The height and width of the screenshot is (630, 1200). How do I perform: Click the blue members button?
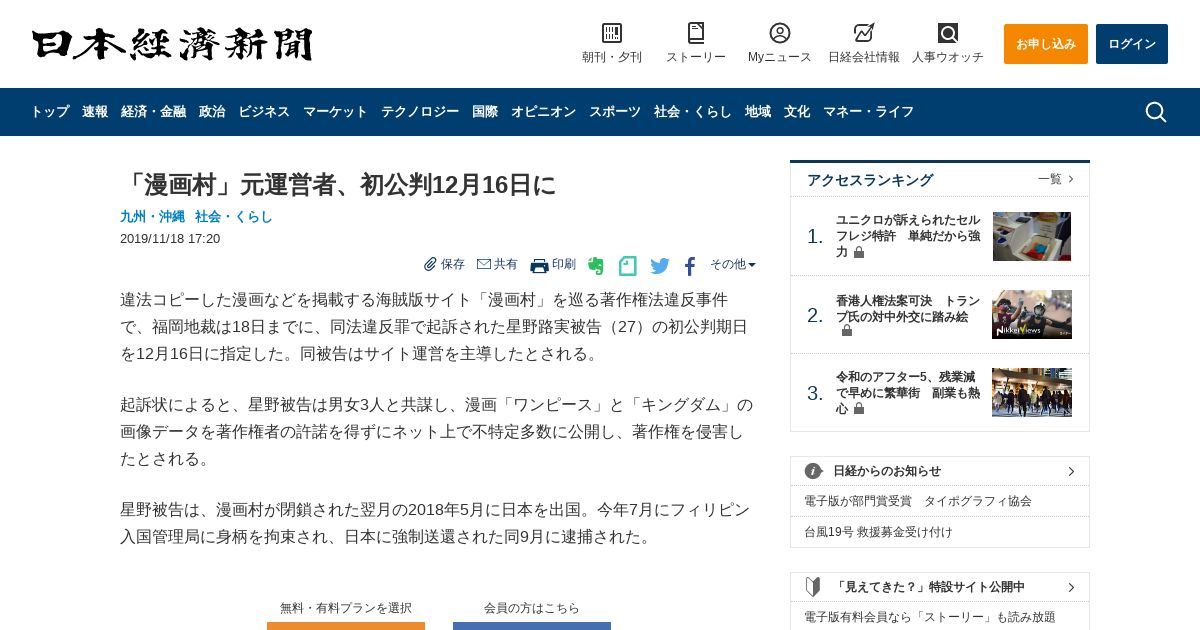(532, 626)
